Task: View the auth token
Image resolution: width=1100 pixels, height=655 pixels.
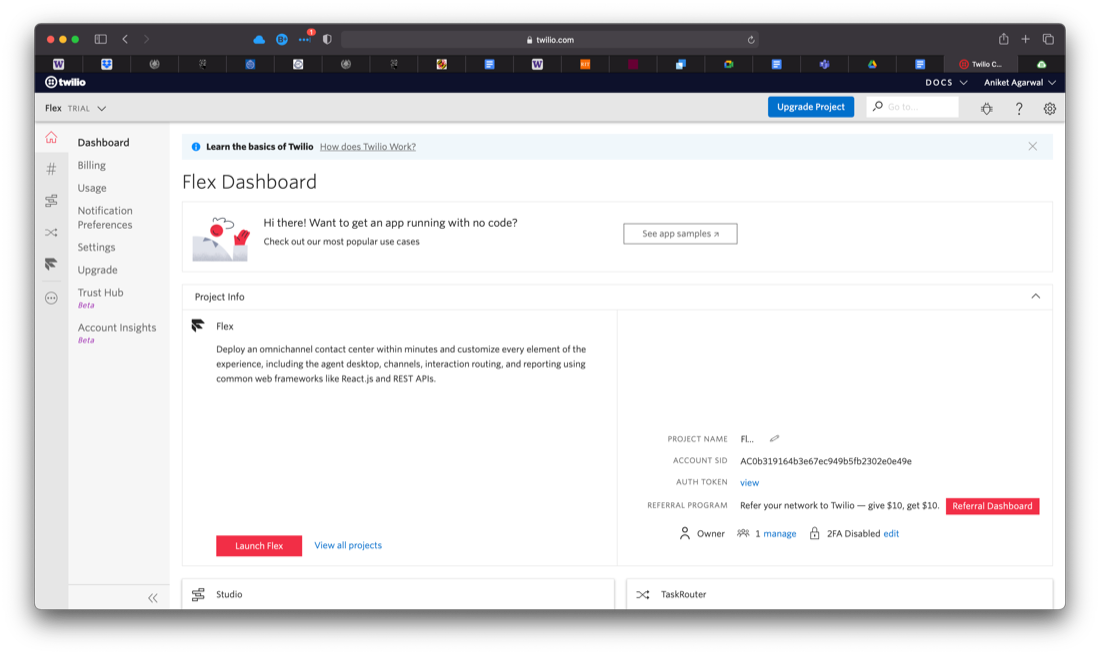Action: (x=749, y=482)
